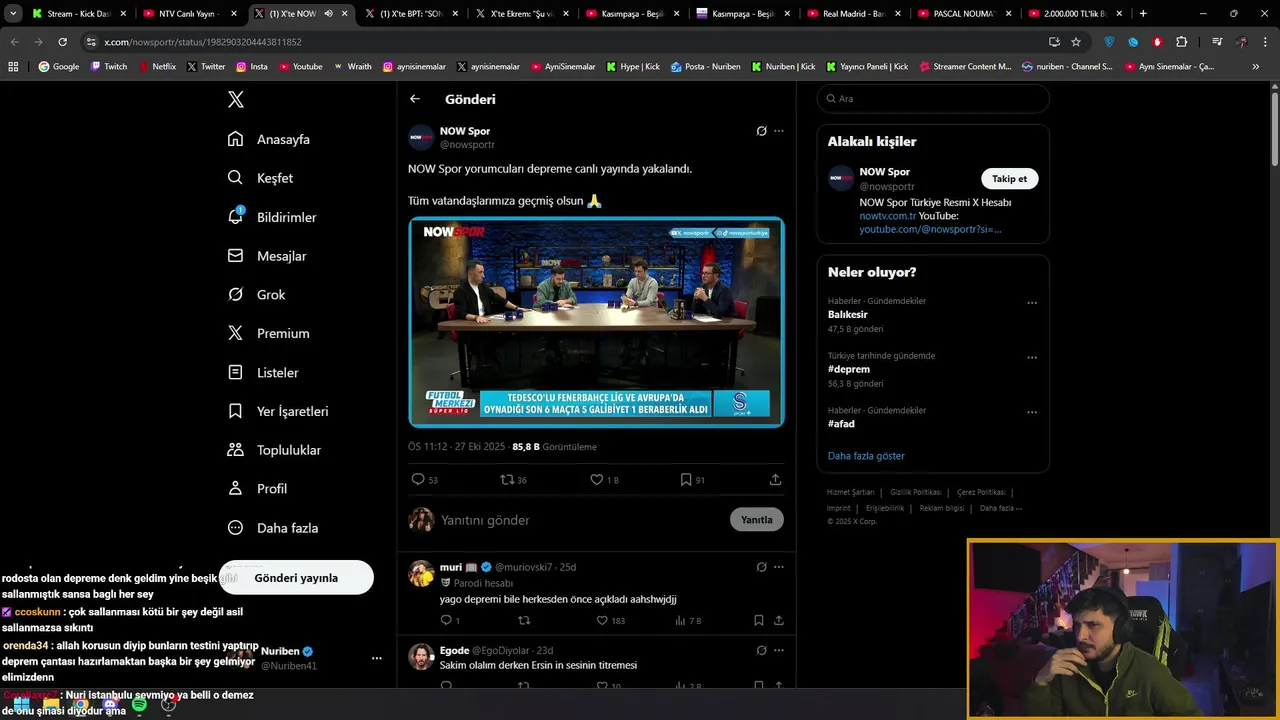This screenshot has width=1280, height=720.
Task: Click the Ara search field
Action: click(933, 99)
